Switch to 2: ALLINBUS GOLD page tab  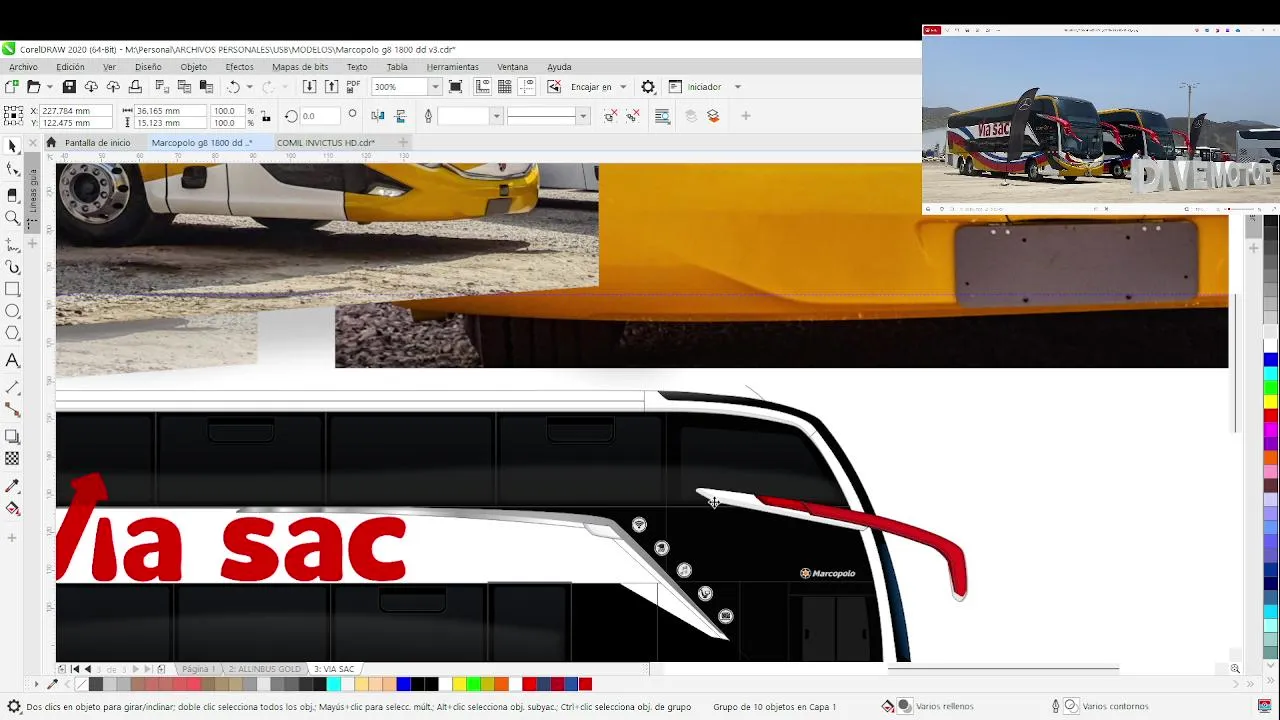[264, 669]
